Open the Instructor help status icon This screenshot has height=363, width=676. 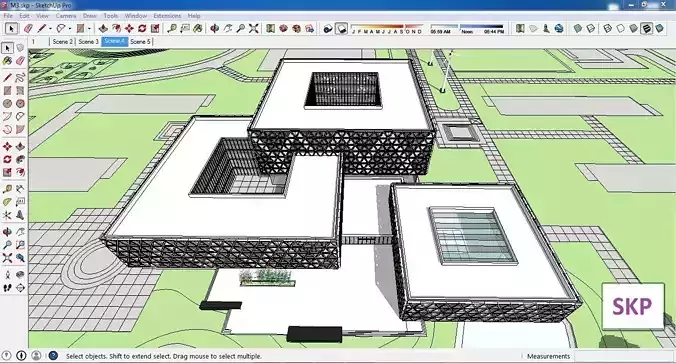tap(53, 356)
